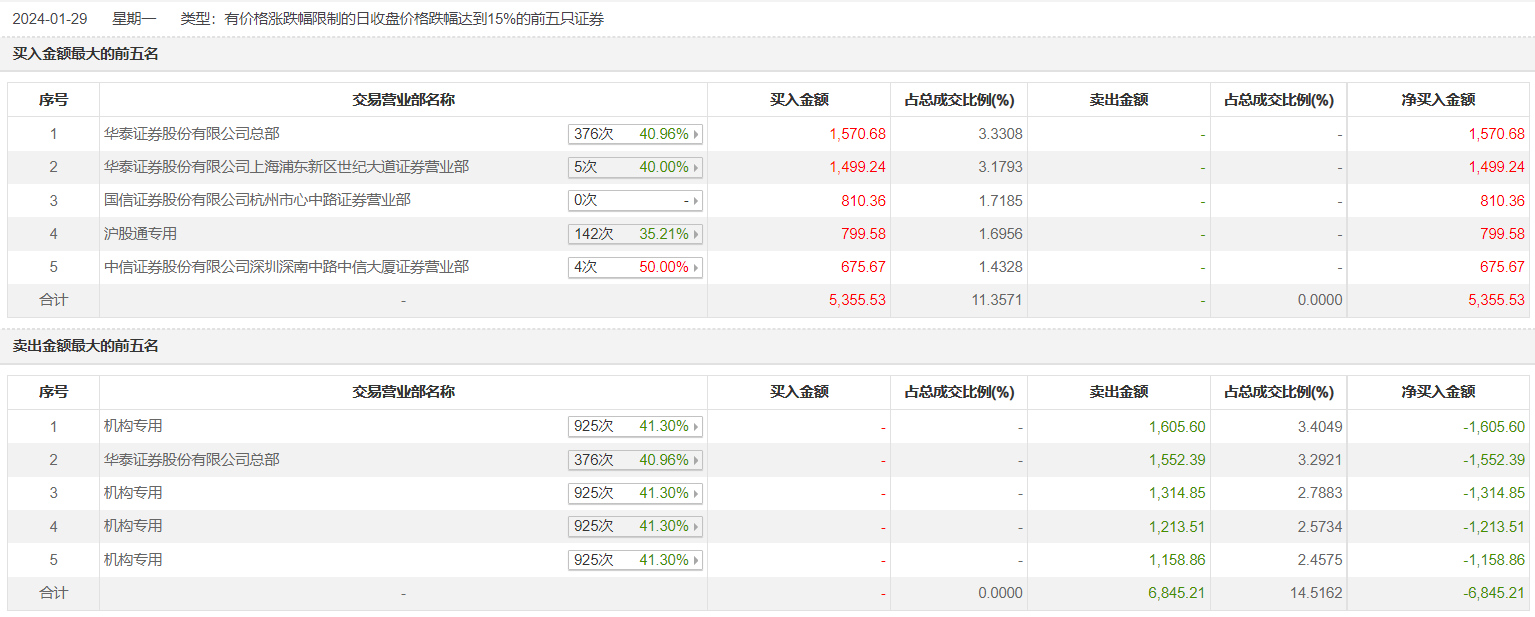Click the sell ratio 3.2921

pyautogui.click(x=1320, y=460)
